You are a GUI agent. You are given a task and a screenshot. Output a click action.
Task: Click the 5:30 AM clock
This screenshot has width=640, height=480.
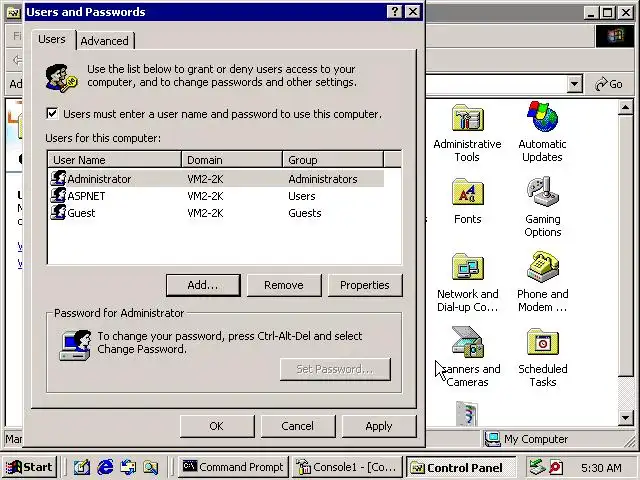601,467
